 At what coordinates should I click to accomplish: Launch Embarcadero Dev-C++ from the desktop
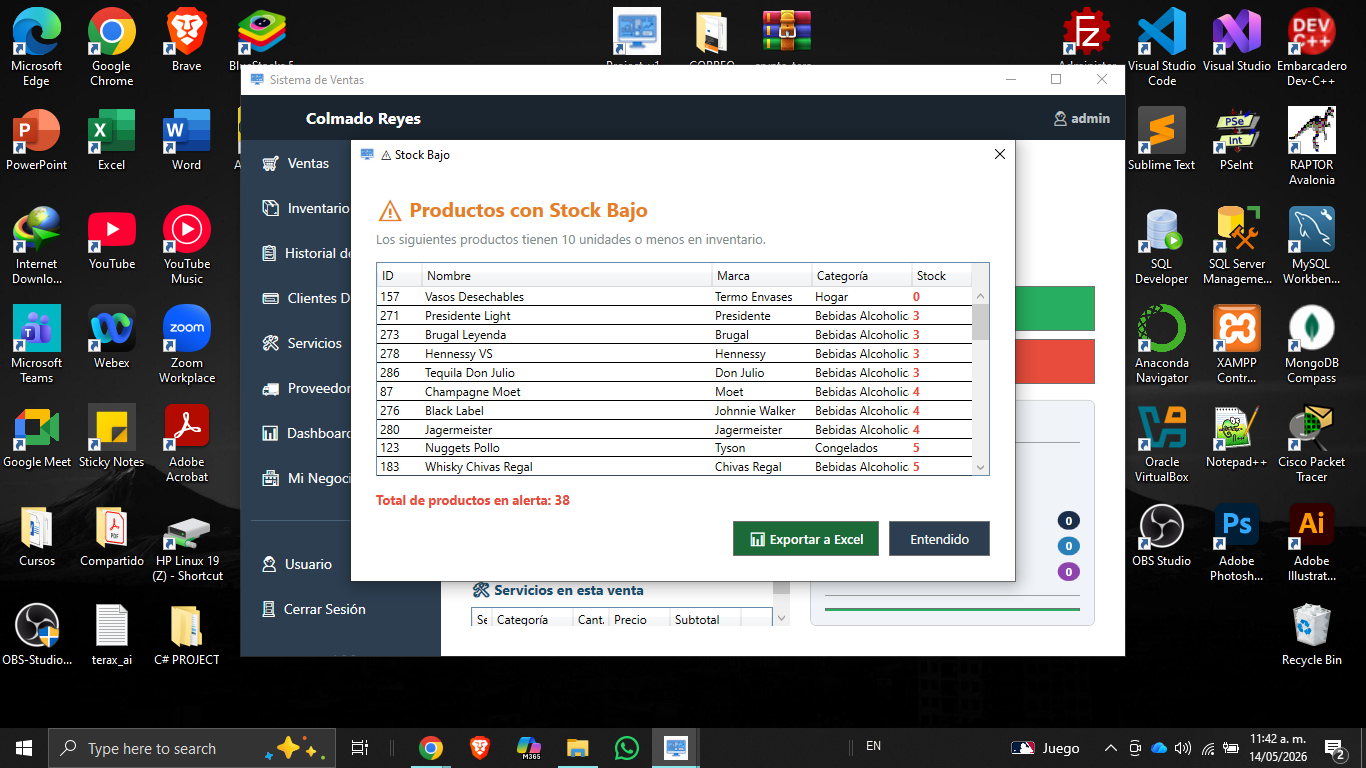coord(1312,47)
